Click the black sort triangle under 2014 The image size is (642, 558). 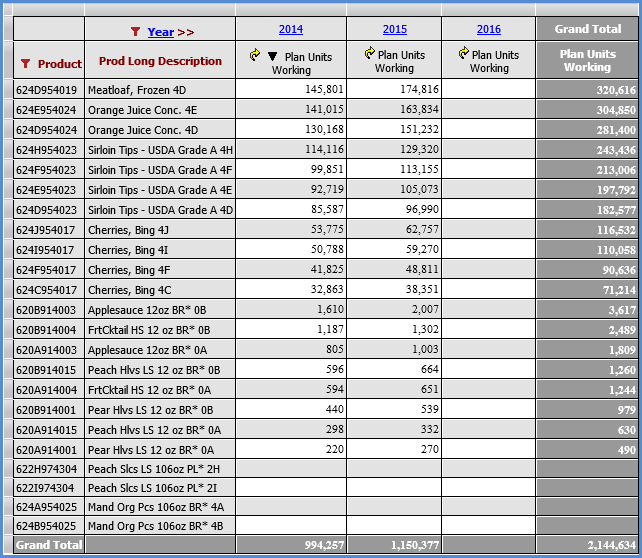[x=271, y=56]
